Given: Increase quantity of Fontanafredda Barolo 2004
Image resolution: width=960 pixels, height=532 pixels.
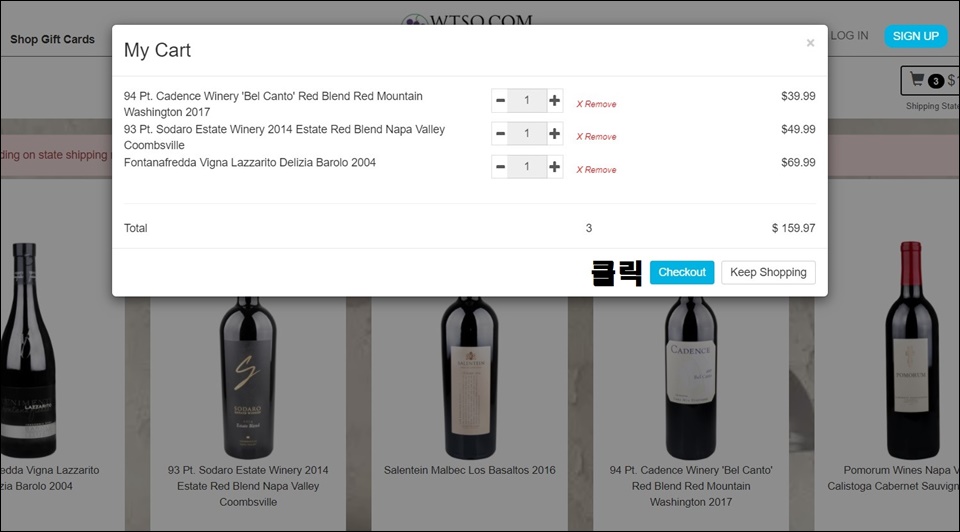Looking at the screenshot, I should (x=554, y=167).
